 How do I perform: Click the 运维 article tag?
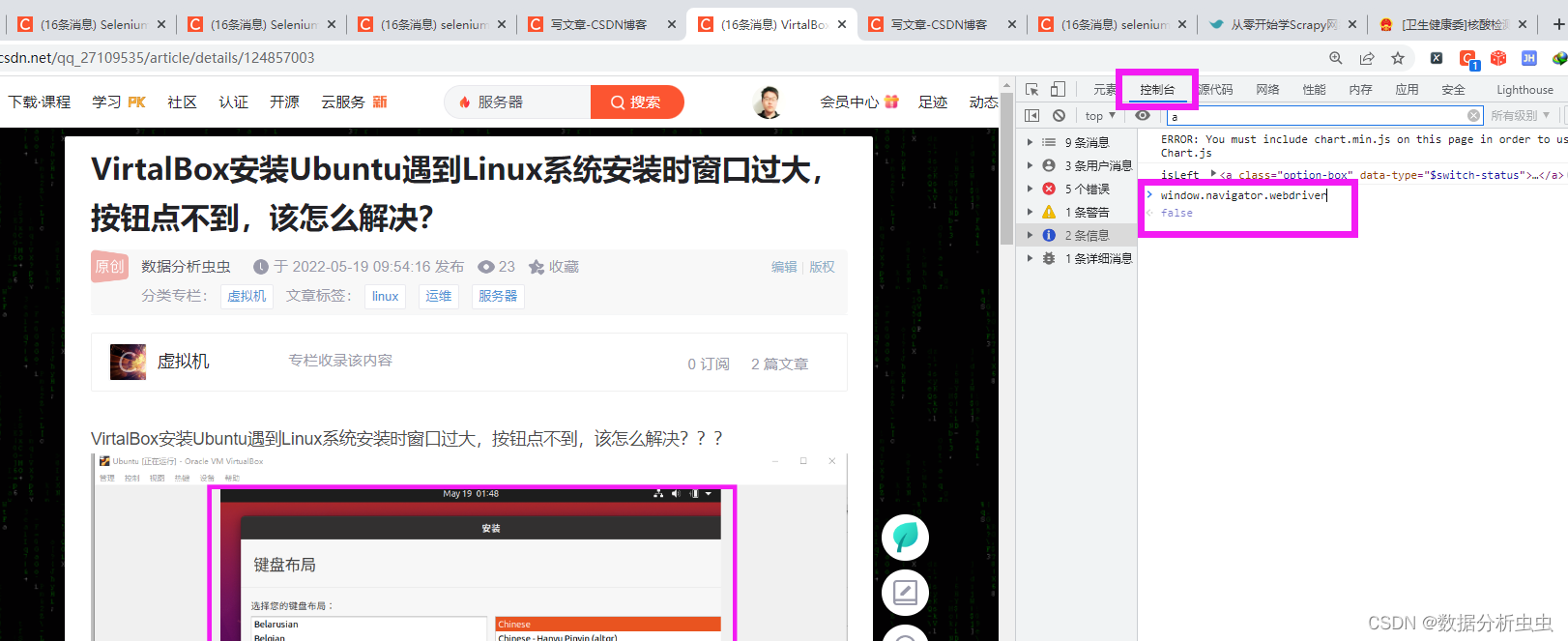[439, 296]
